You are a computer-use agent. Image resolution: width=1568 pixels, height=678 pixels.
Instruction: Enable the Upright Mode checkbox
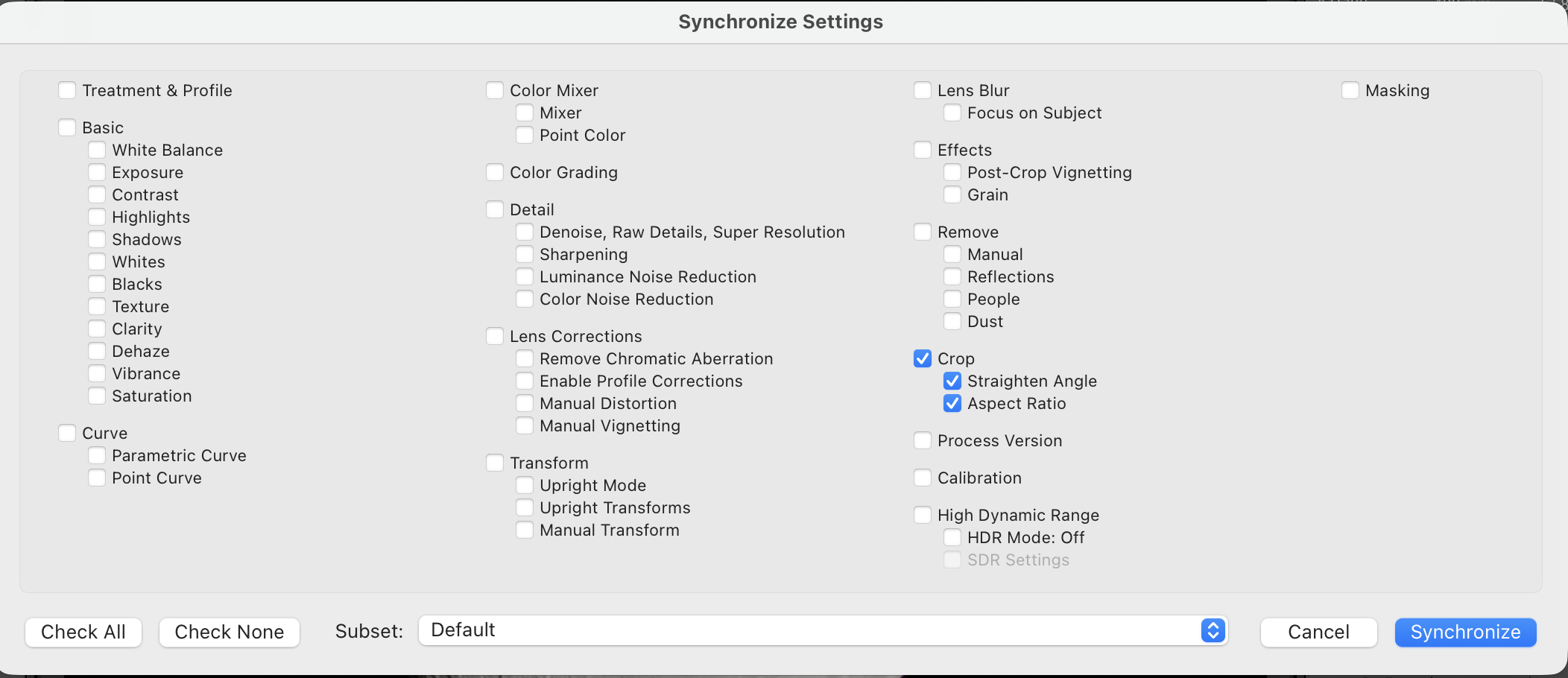click(x=525, y=484)
